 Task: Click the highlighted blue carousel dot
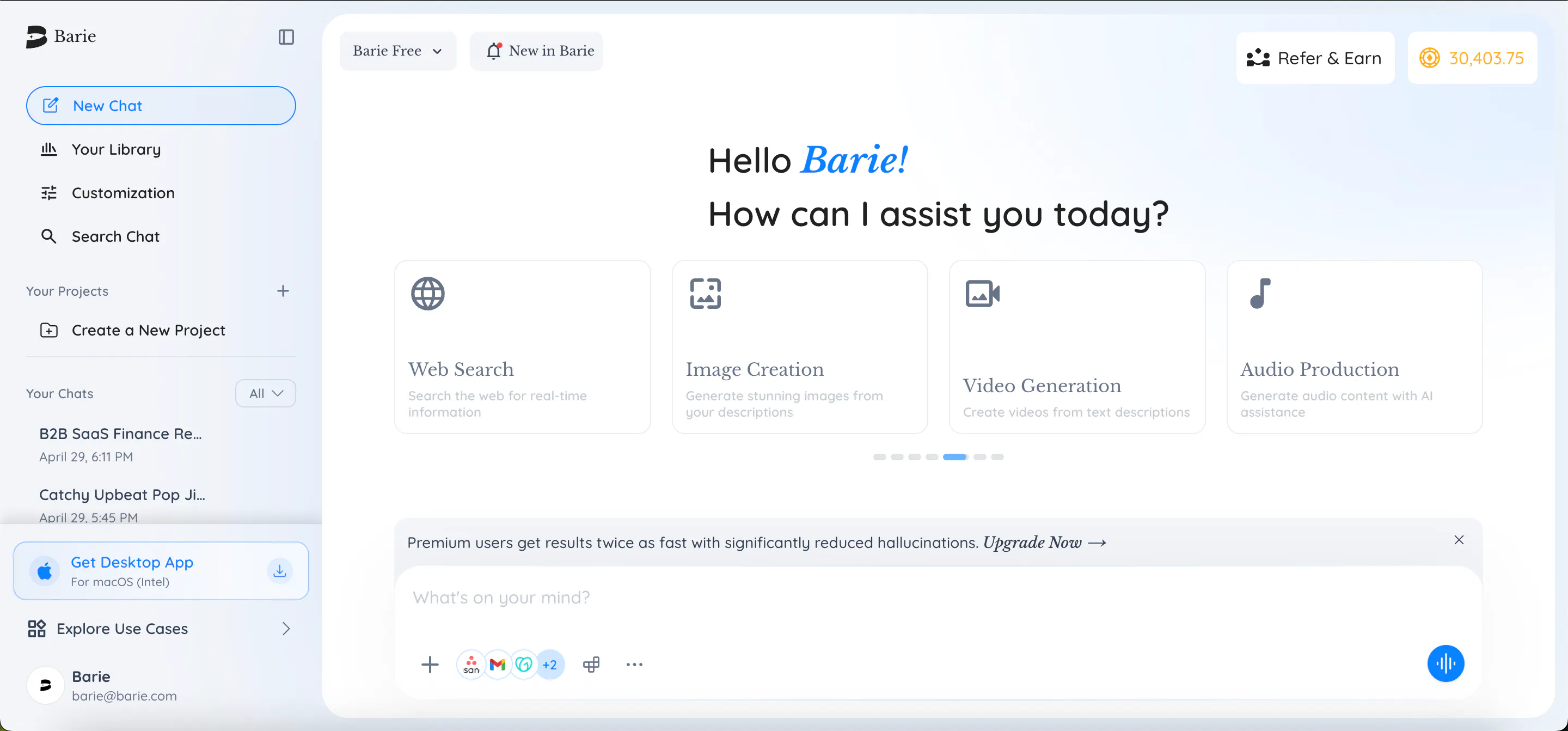click(x=955, y=457)
